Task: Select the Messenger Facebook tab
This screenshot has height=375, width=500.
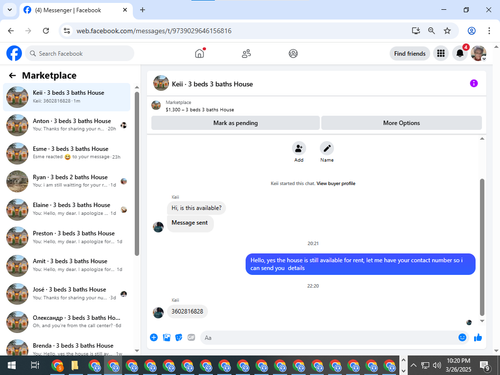Action: point(76,10)
